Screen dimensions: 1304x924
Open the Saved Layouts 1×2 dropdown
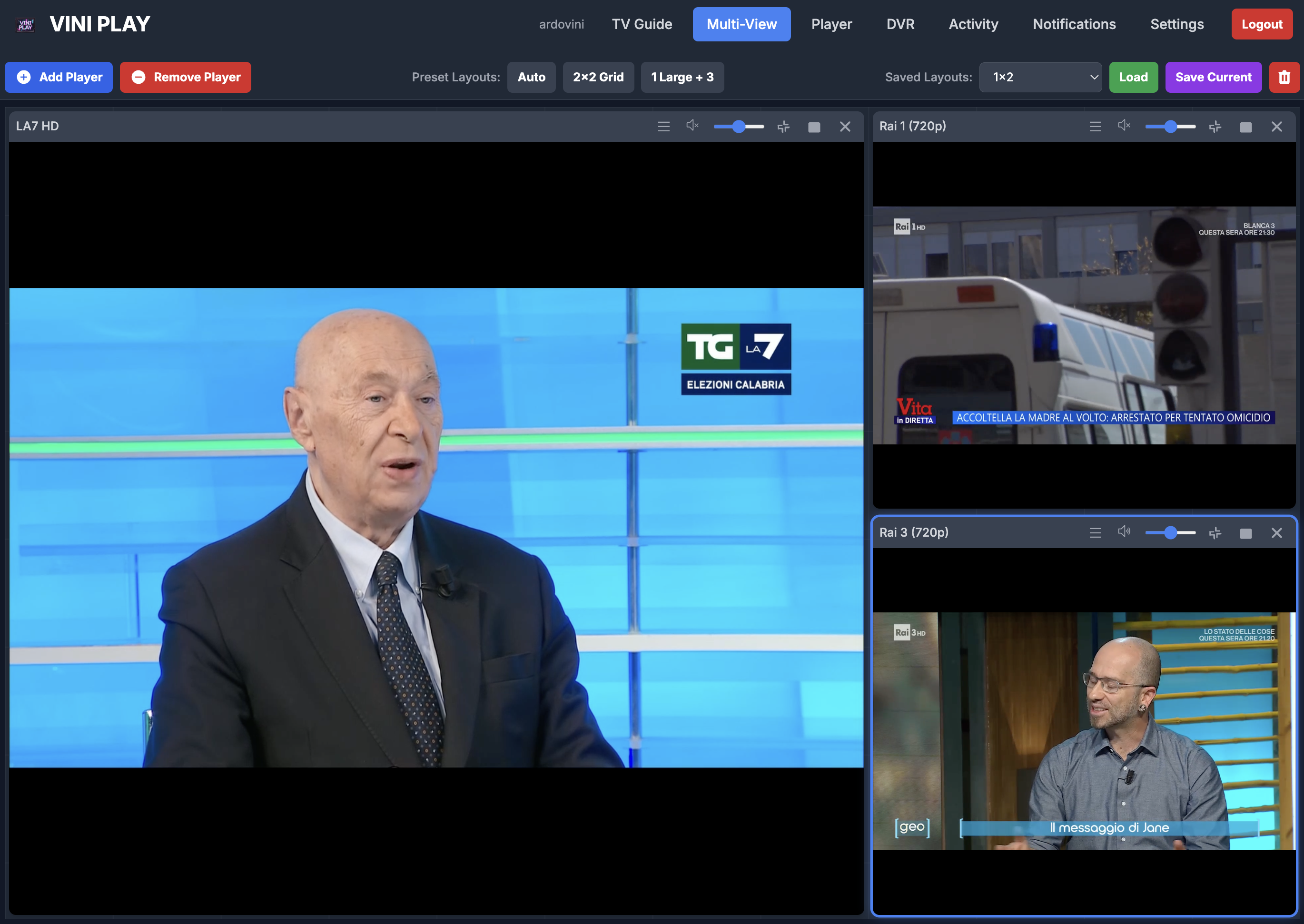(x=1040, y=78)
